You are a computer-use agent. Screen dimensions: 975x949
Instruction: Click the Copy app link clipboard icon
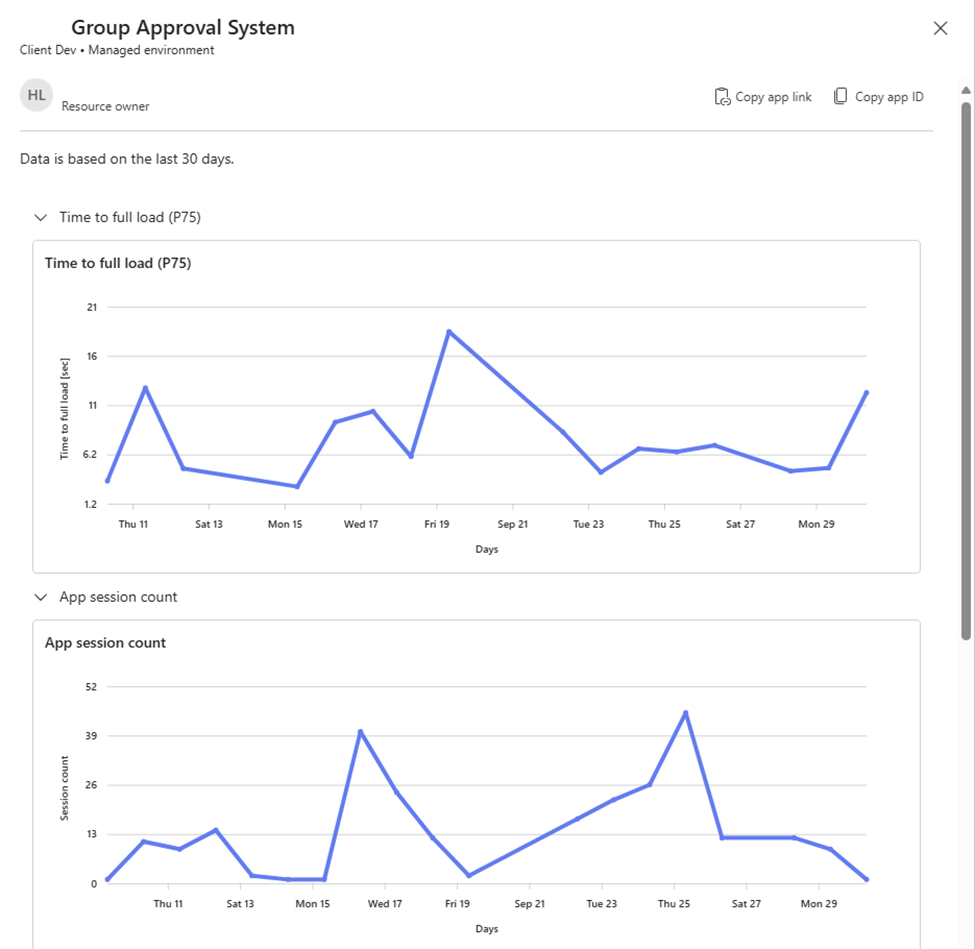(722, 96)
